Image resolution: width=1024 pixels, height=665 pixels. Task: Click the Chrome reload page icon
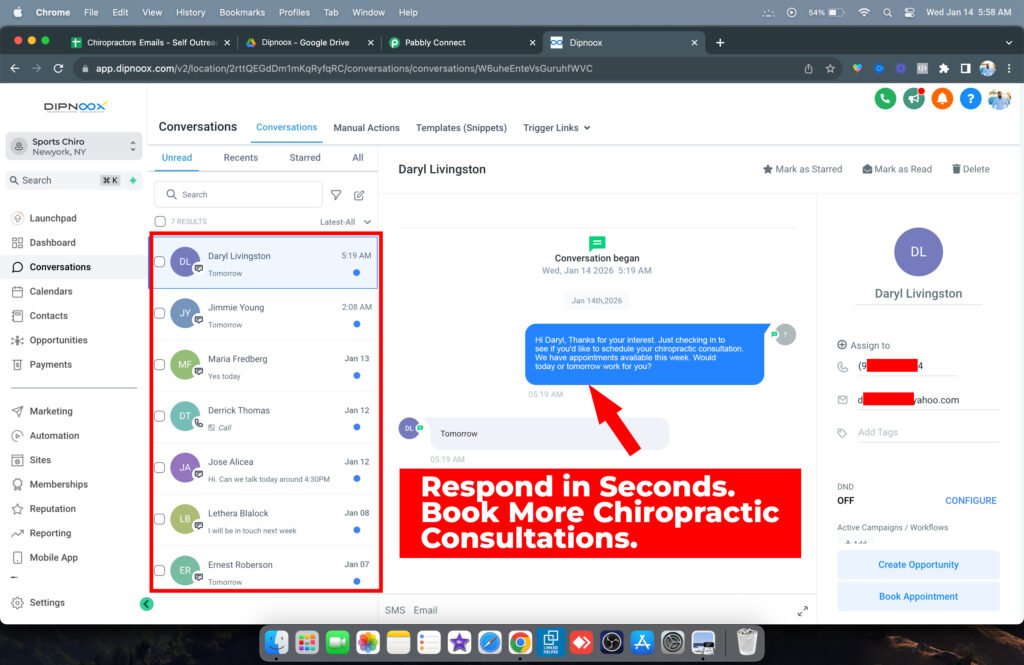point(58,68)
